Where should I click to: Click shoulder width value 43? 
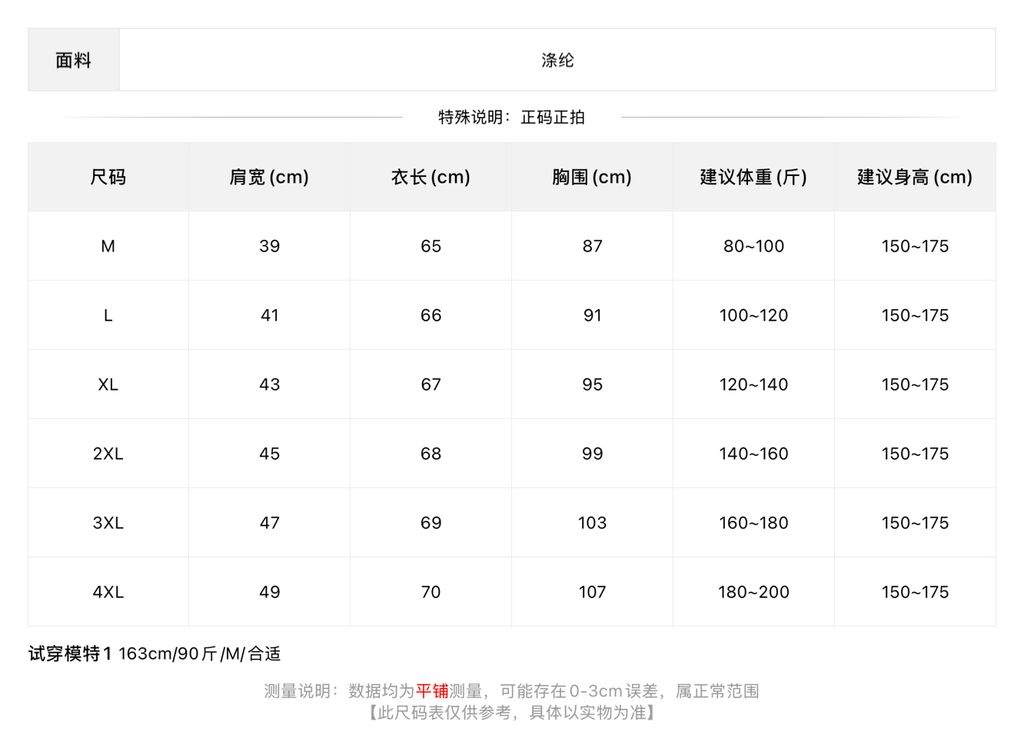pos(269,385)
